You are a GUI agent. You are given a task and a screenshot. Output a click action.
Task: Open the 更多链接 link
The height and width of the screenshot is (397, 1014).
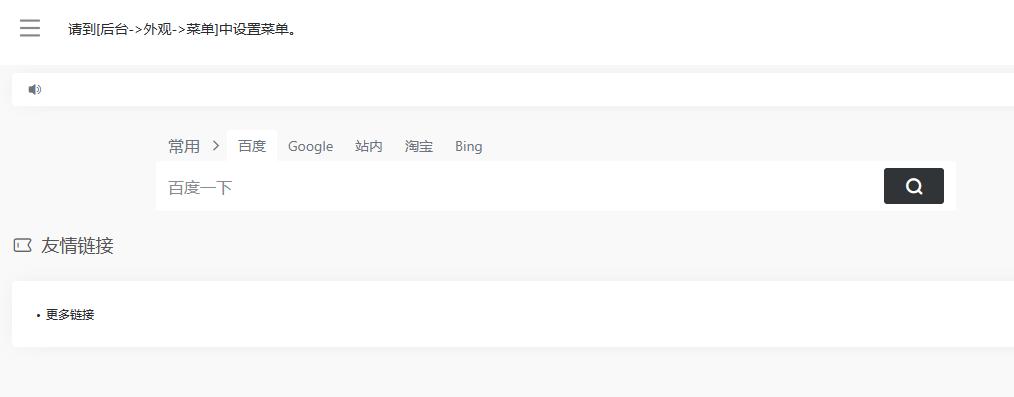tap(70, 315)
